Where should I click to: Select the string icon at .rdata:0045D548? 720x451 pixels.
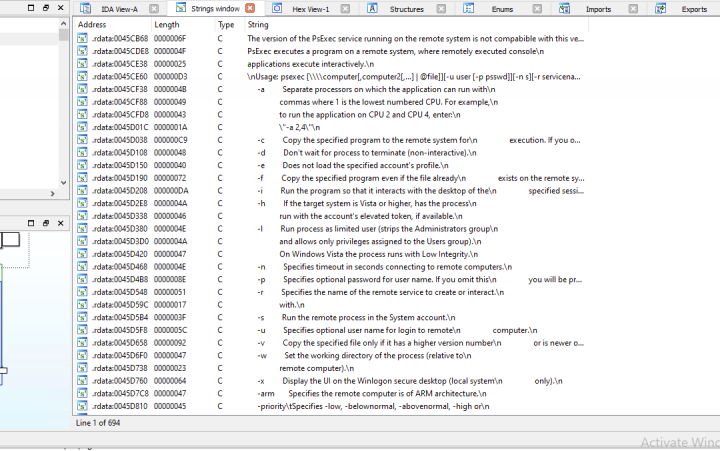[82, 292]
